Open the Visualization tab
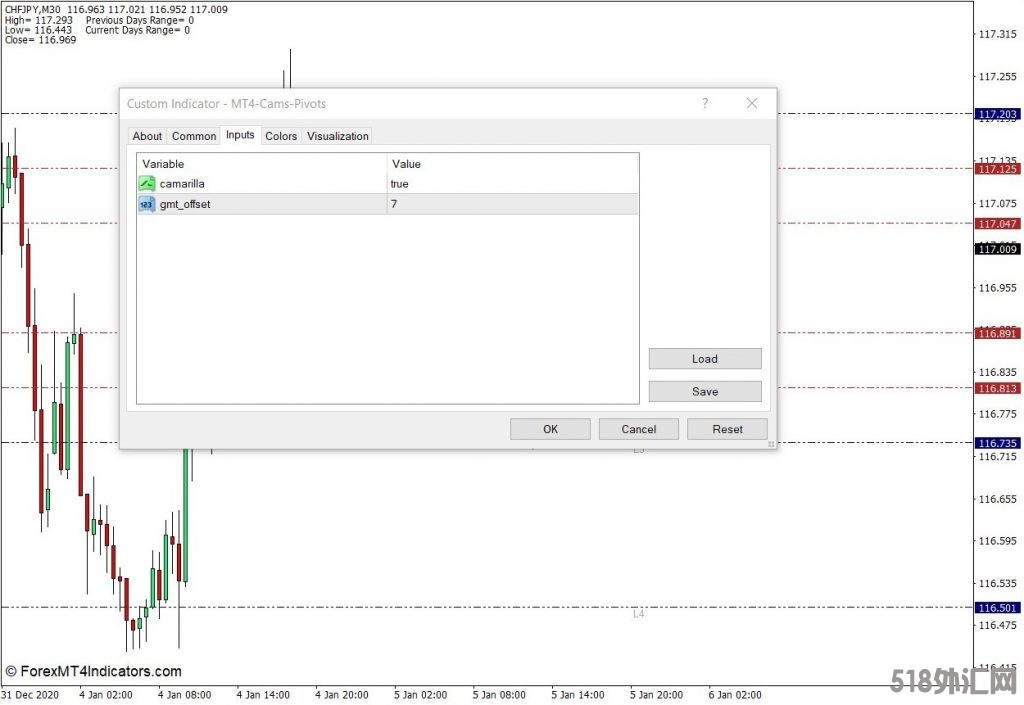 tap(338, 136)
